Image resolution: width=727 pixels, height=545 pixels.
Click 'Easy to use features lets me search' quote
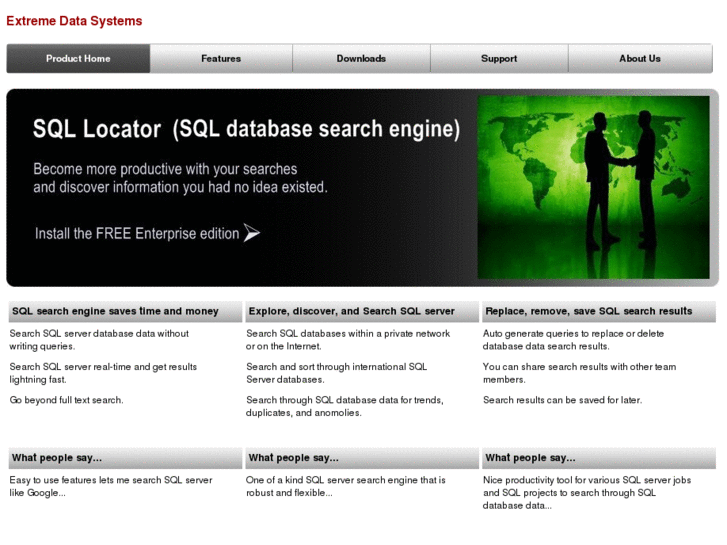click(x=111, y=487)
